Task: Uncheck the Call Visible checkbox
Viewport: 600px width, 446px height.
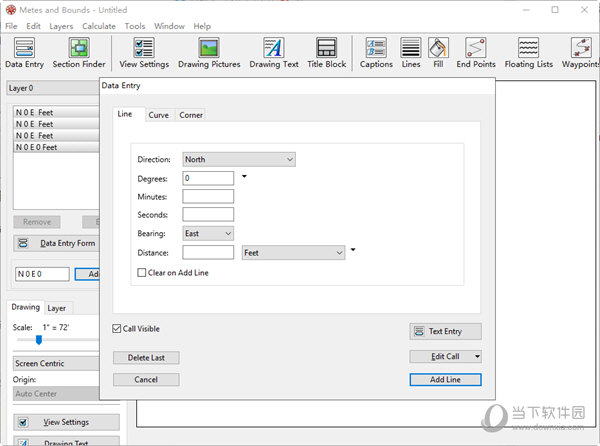Action: pyautogui.click(x=117, y=329)
